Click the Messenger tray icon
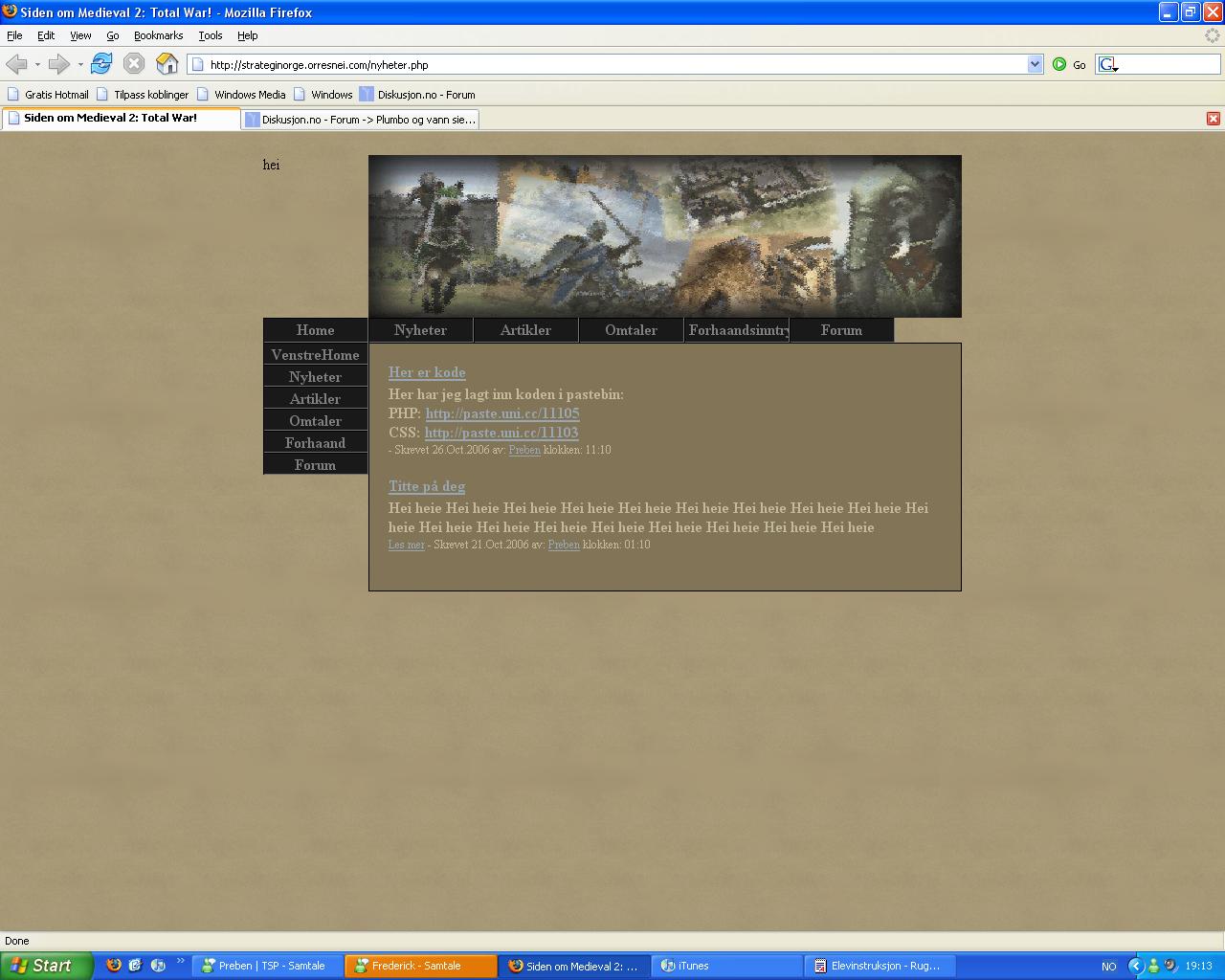 point(1153,966)
